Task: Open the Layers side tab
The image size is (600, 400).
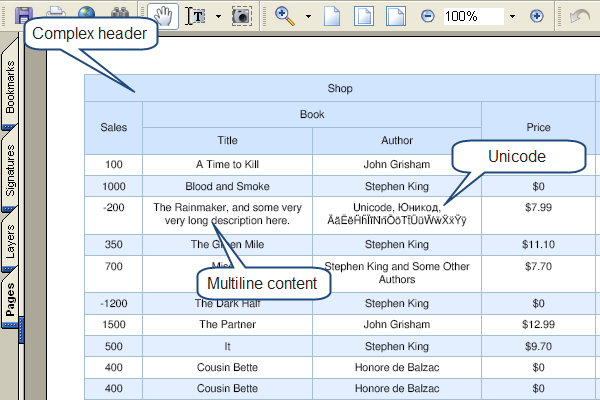Action: click(x=10, y=241)
